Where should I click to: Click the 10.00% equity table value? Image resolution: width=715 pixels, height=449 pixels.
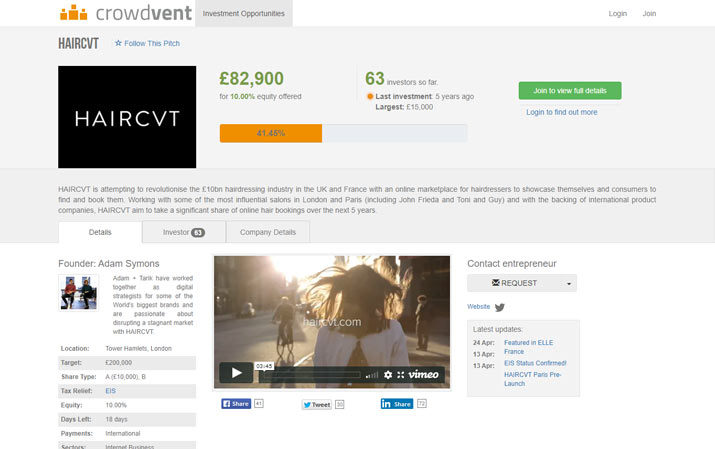(116, 405)
